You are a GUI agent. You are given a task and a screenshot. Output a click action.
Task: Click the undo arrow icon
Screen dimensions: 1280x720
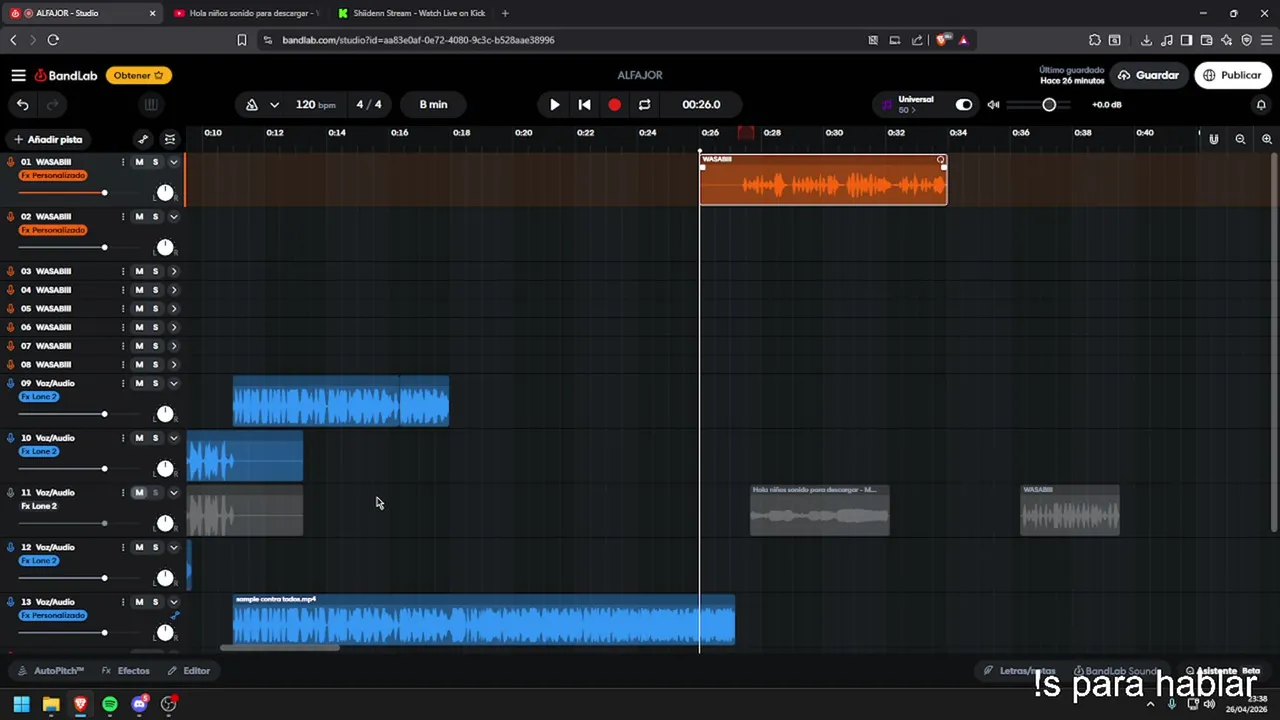pyautogui.click(x=23, y=104)
